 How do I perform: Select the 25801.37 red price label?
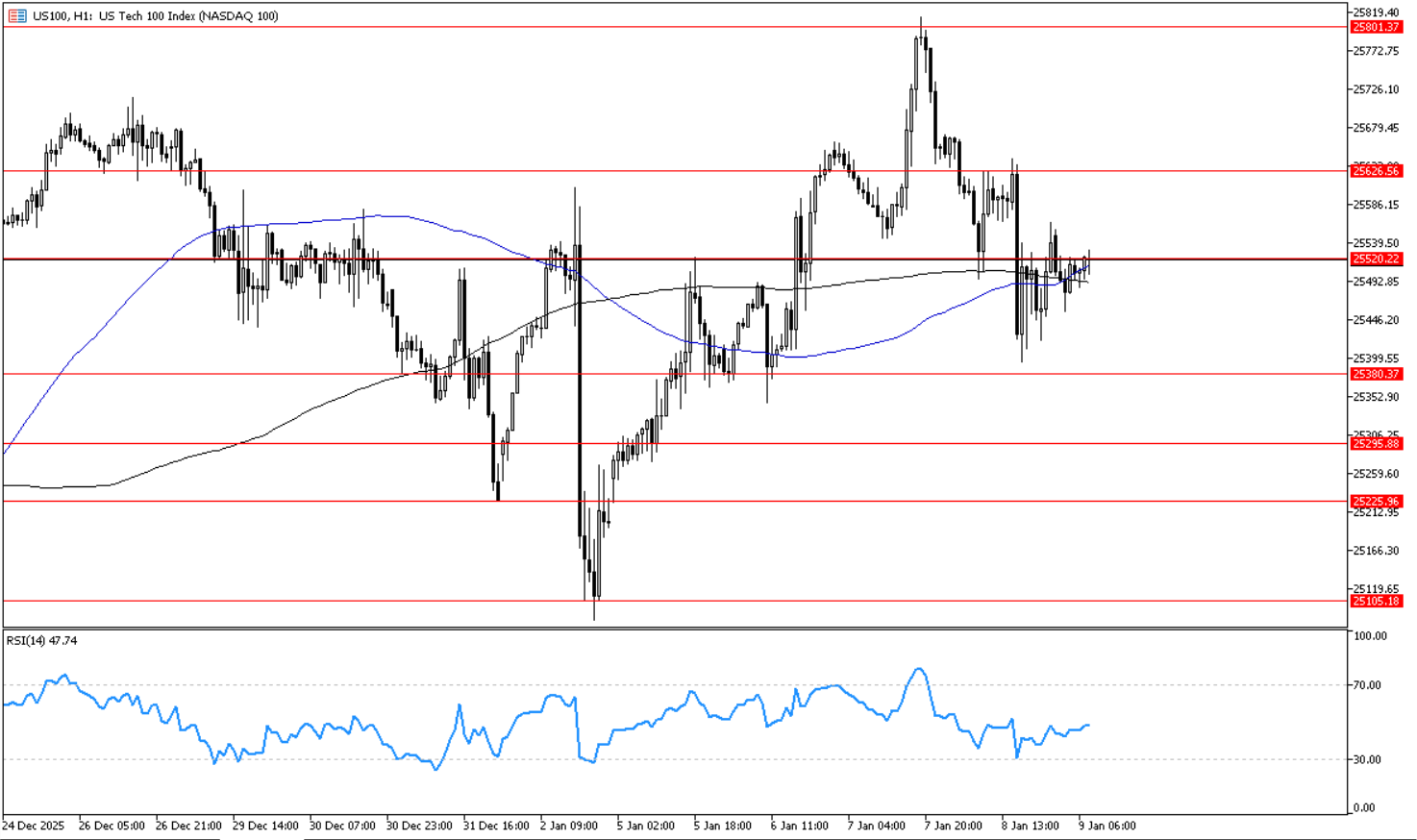pos(1376,27)
